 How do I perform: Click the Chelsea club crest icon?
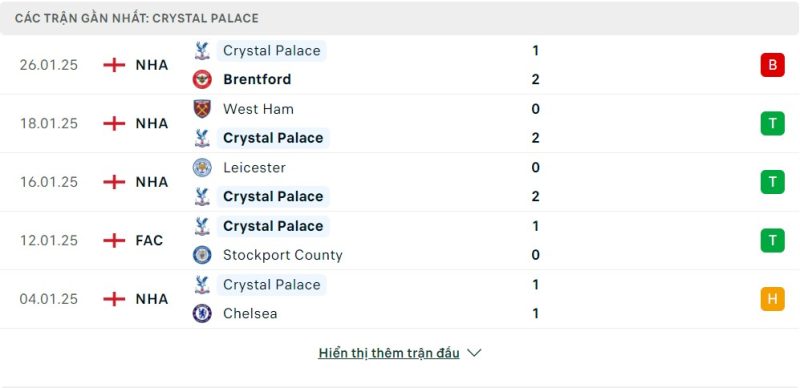point(202,313)
